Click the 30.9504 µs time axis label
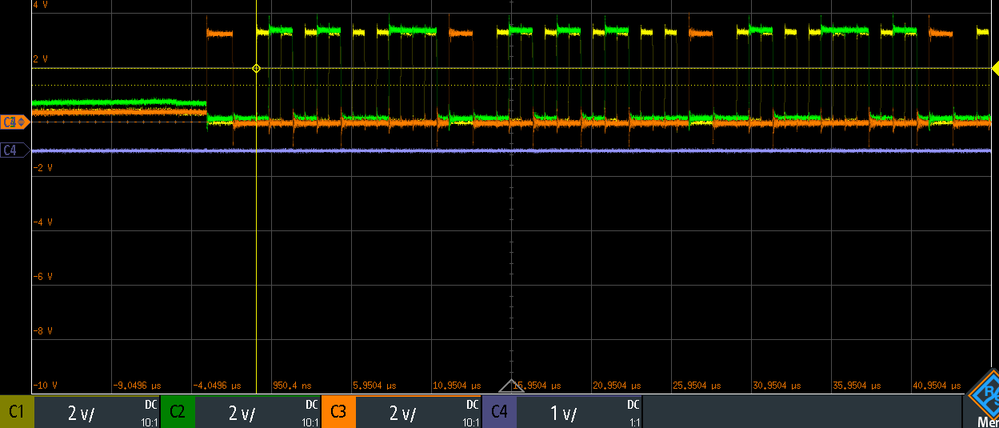This screenshot has width=999, height=428. point(775,386)
